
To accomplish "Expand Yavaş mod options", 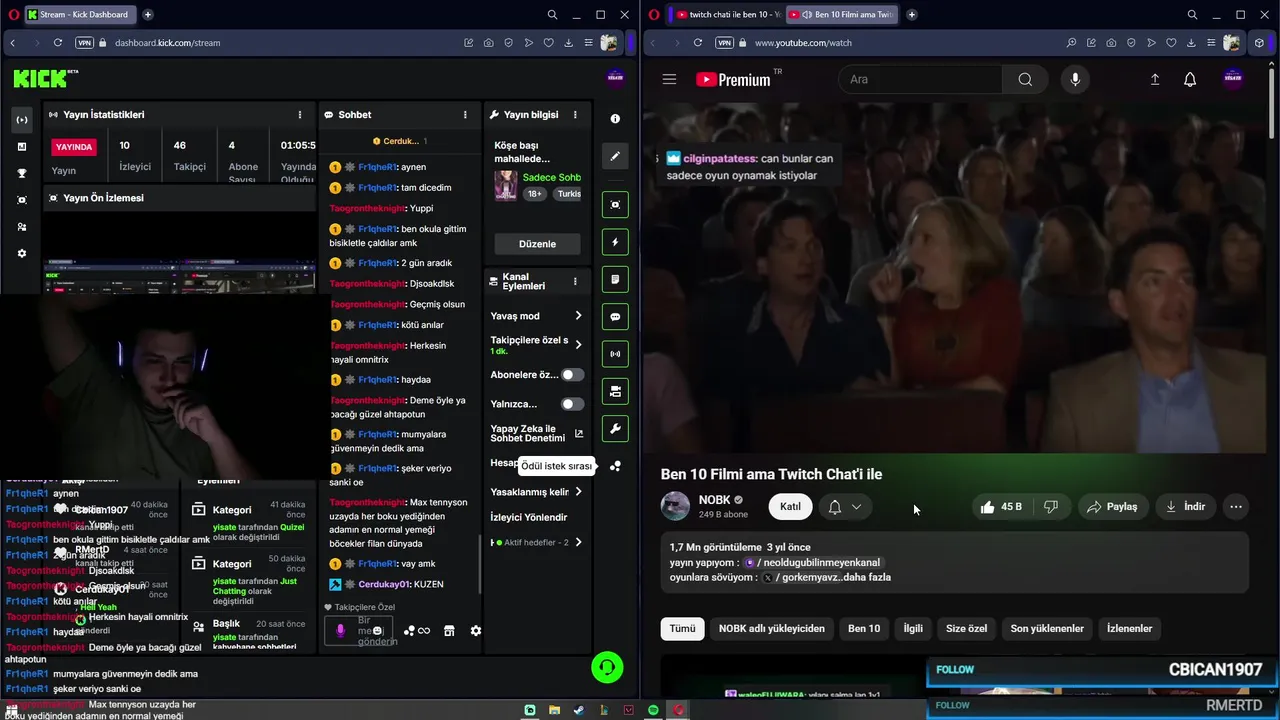I will [578, 316].
